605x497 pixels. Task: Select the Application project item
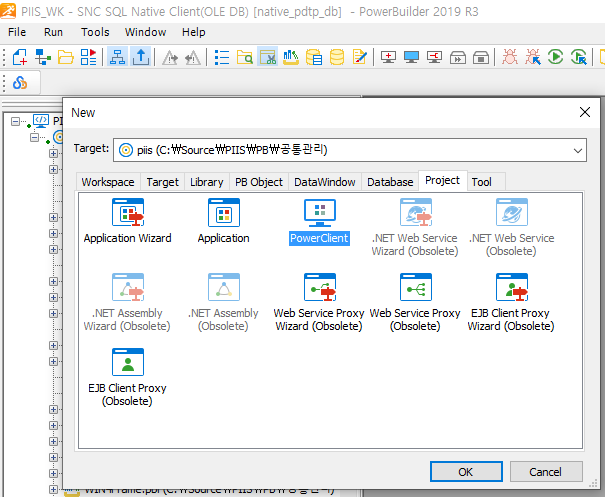pos(224,221)
